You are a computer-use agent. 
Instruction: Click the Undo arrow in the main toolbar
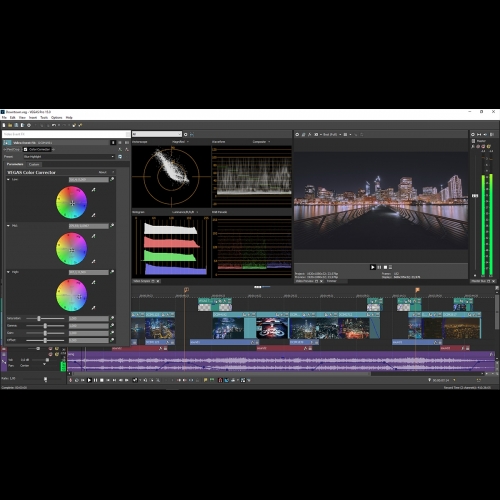[54, 125]
